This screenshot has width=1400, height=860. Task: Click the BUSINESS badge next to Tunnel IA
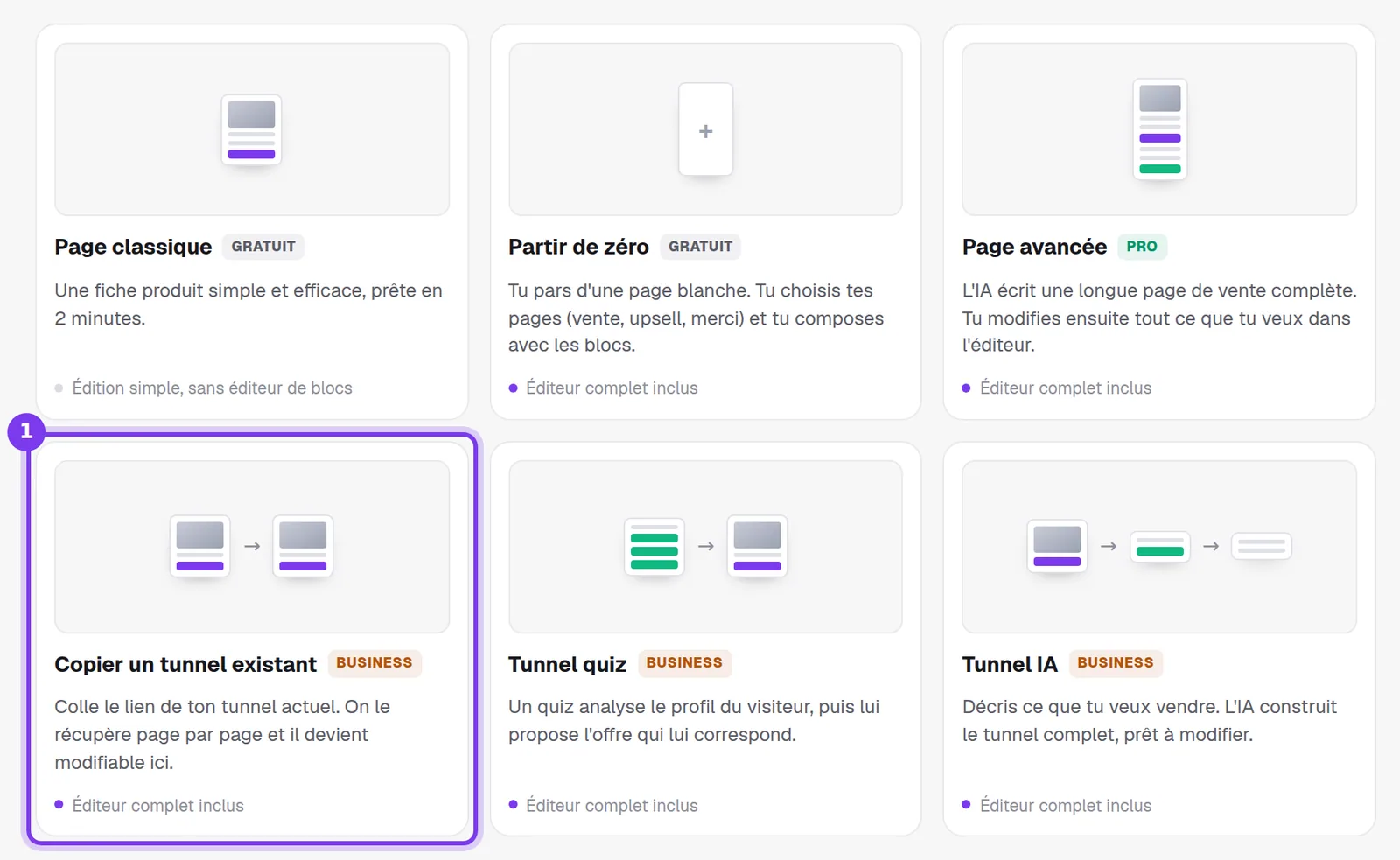click(x=1116, y=663)
